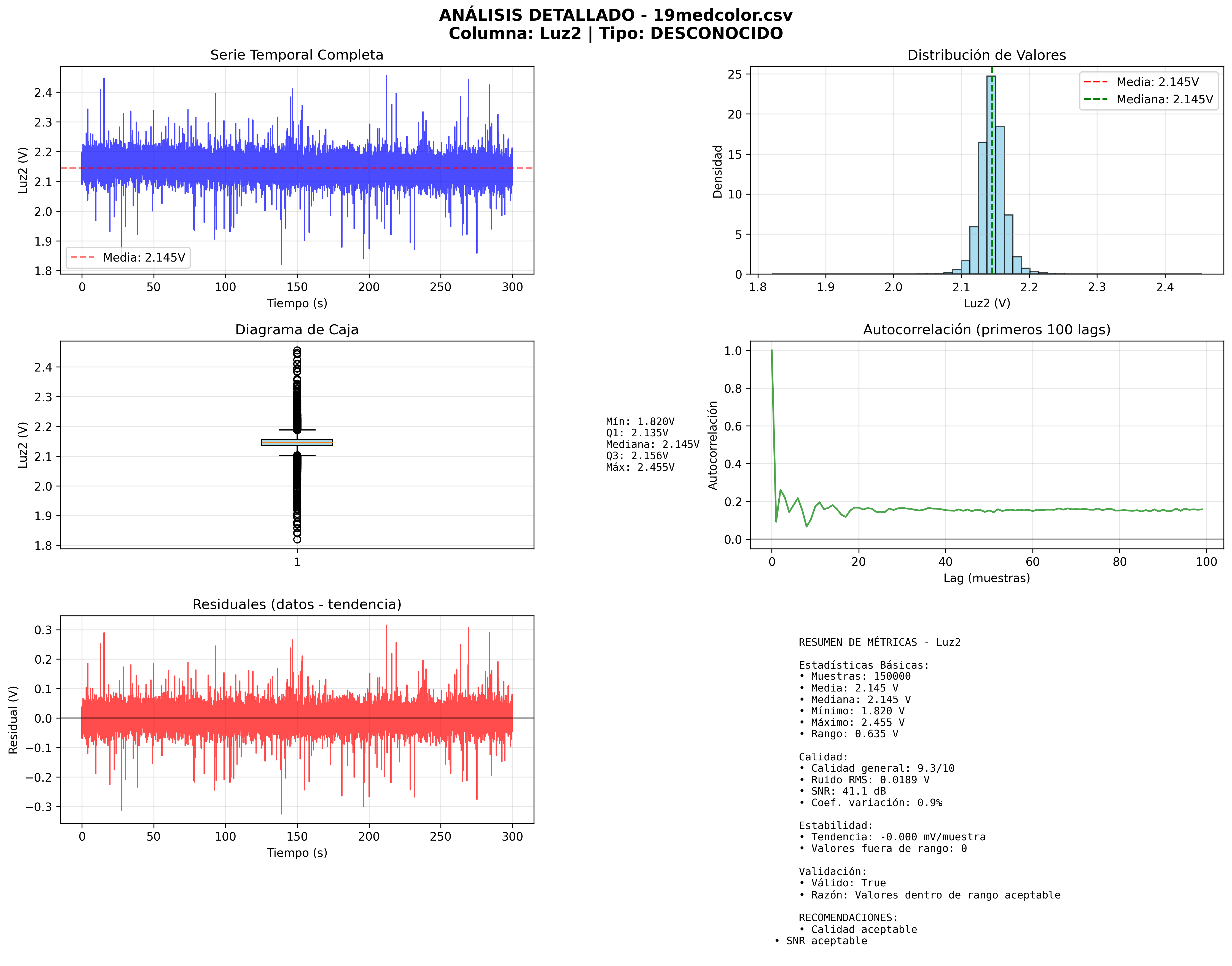Click the 'Residuales (datos - tendencia)' title
This screenshot has height=966, width=1232.
click(296, 604)
